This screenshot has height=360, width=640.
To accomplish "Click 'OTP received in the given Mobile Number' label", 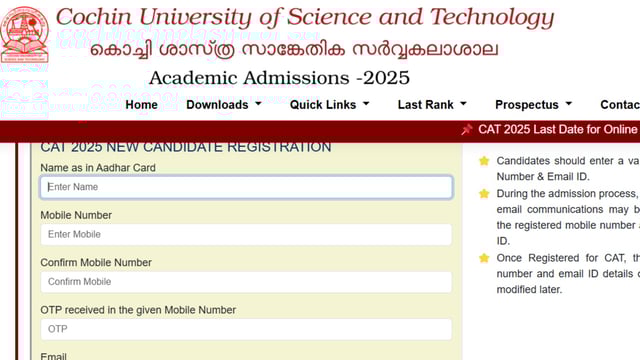I will pyautogui.click(x=138, y=310).
